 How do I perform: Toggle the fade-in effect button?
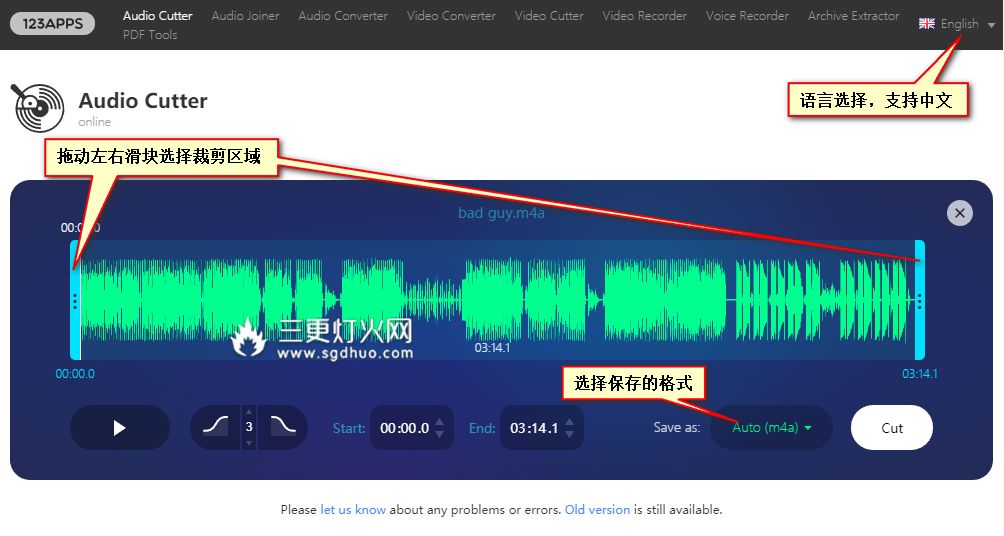point(216,427)
